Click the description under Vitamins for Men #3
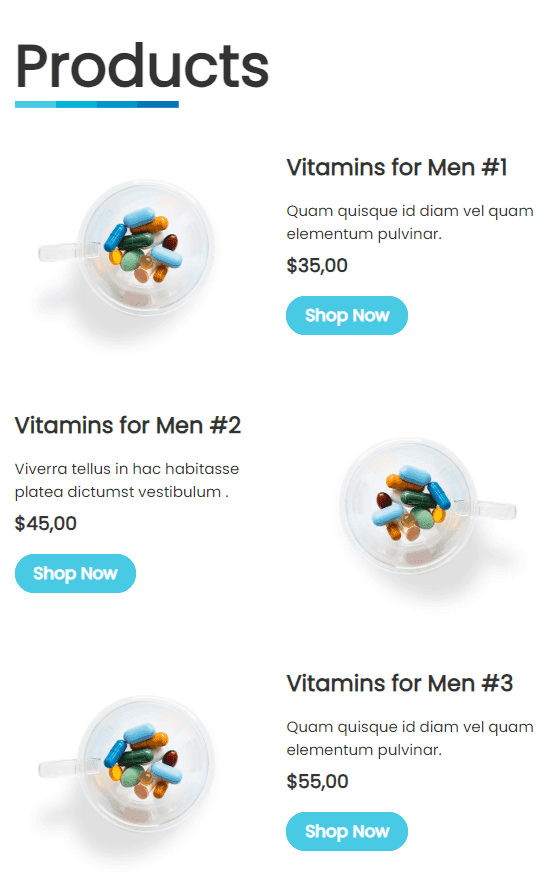552x894 pixels. pos(410,738)
